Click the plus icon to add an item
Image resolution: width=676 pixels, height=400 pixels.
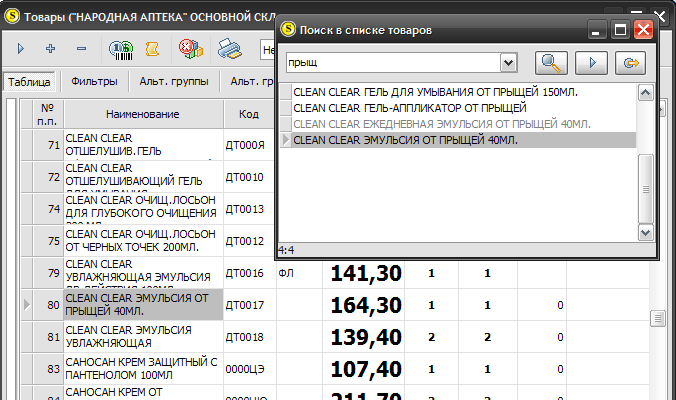pyautogui.click(x=50, y=48)
